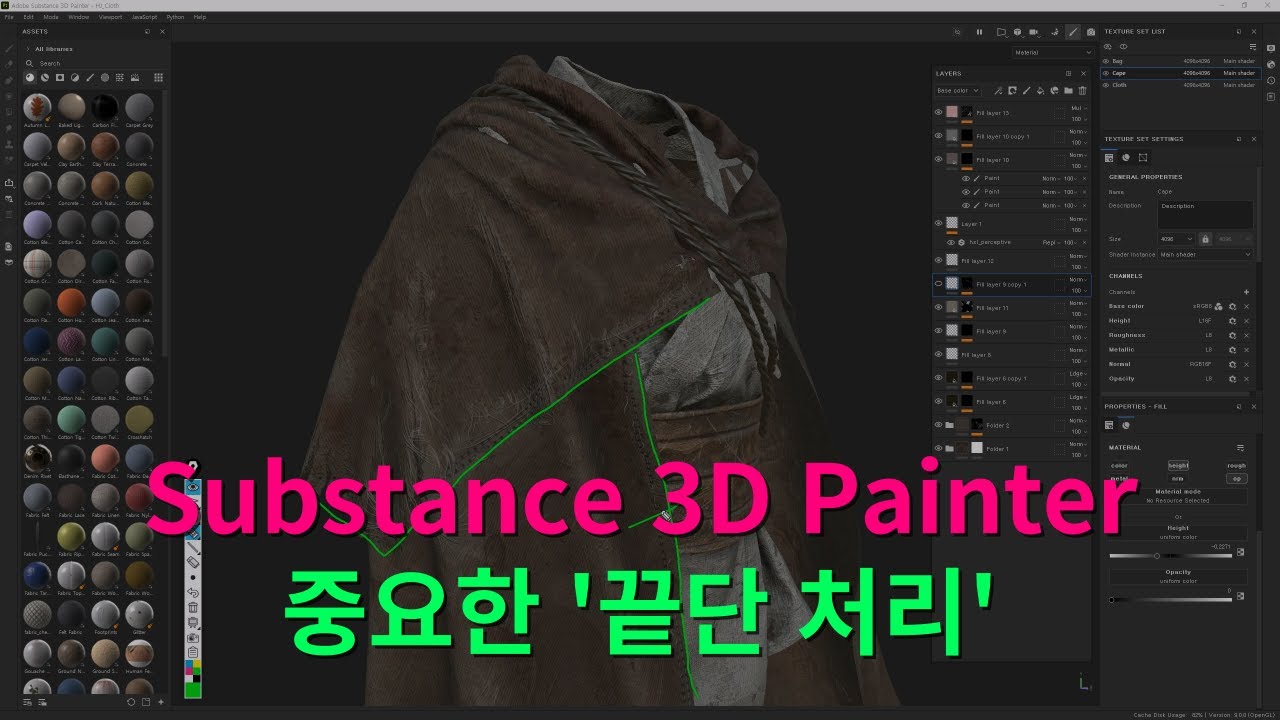Image resolution: width=1280 pixels, height=720 pixels.
Task: Open blend mode dropdown for Fill layer 6
Action: click(1078, 396)
